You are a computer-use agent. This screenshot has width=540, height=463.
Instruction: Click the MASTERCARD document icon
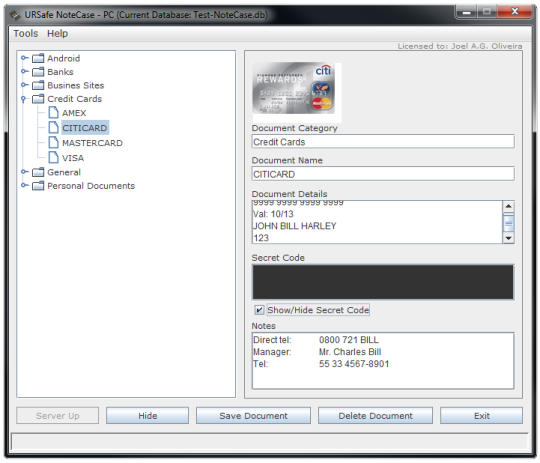point(53,142)
